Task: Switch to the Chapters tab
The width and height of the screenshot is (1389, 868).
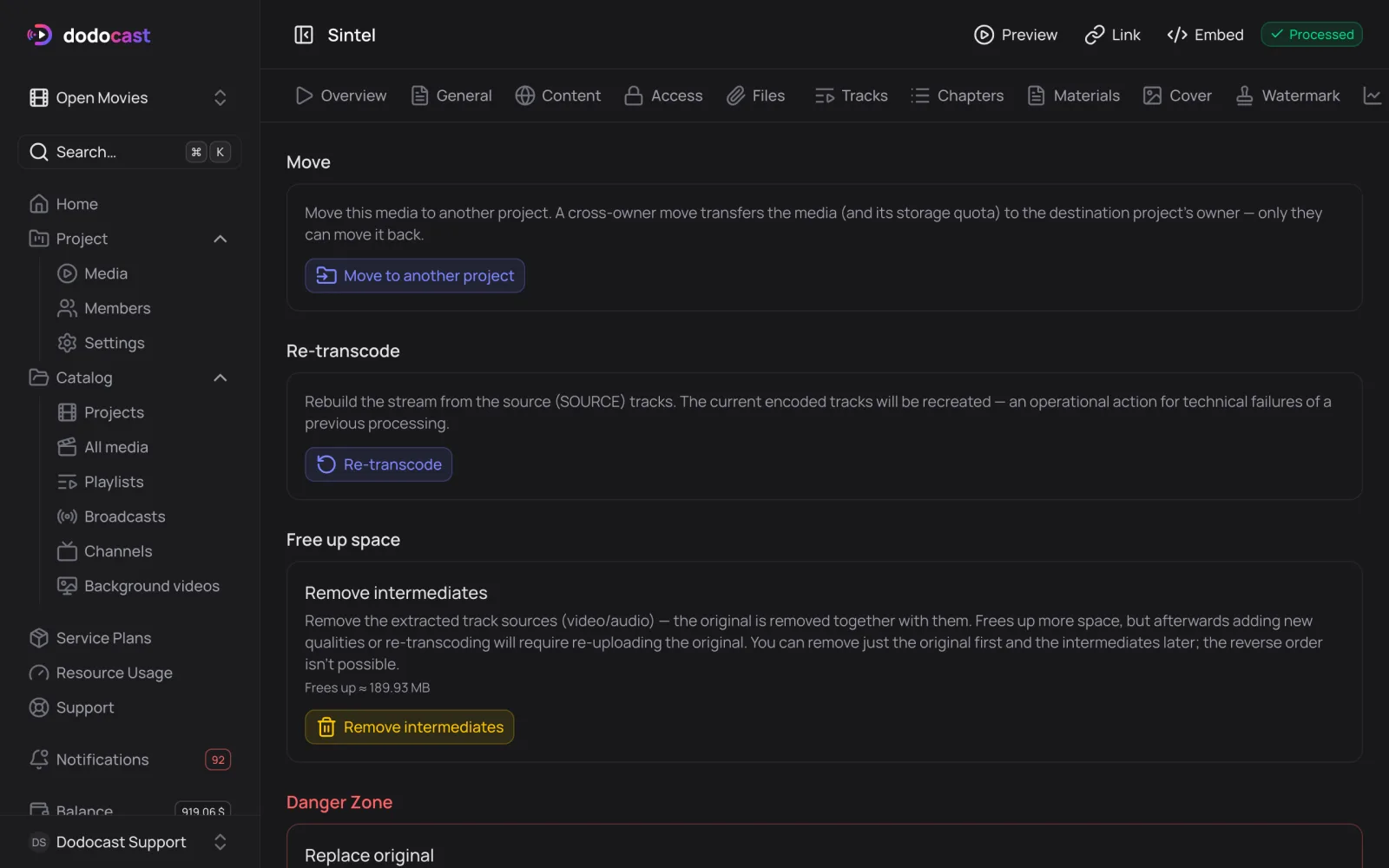Action: coord(958,95)
